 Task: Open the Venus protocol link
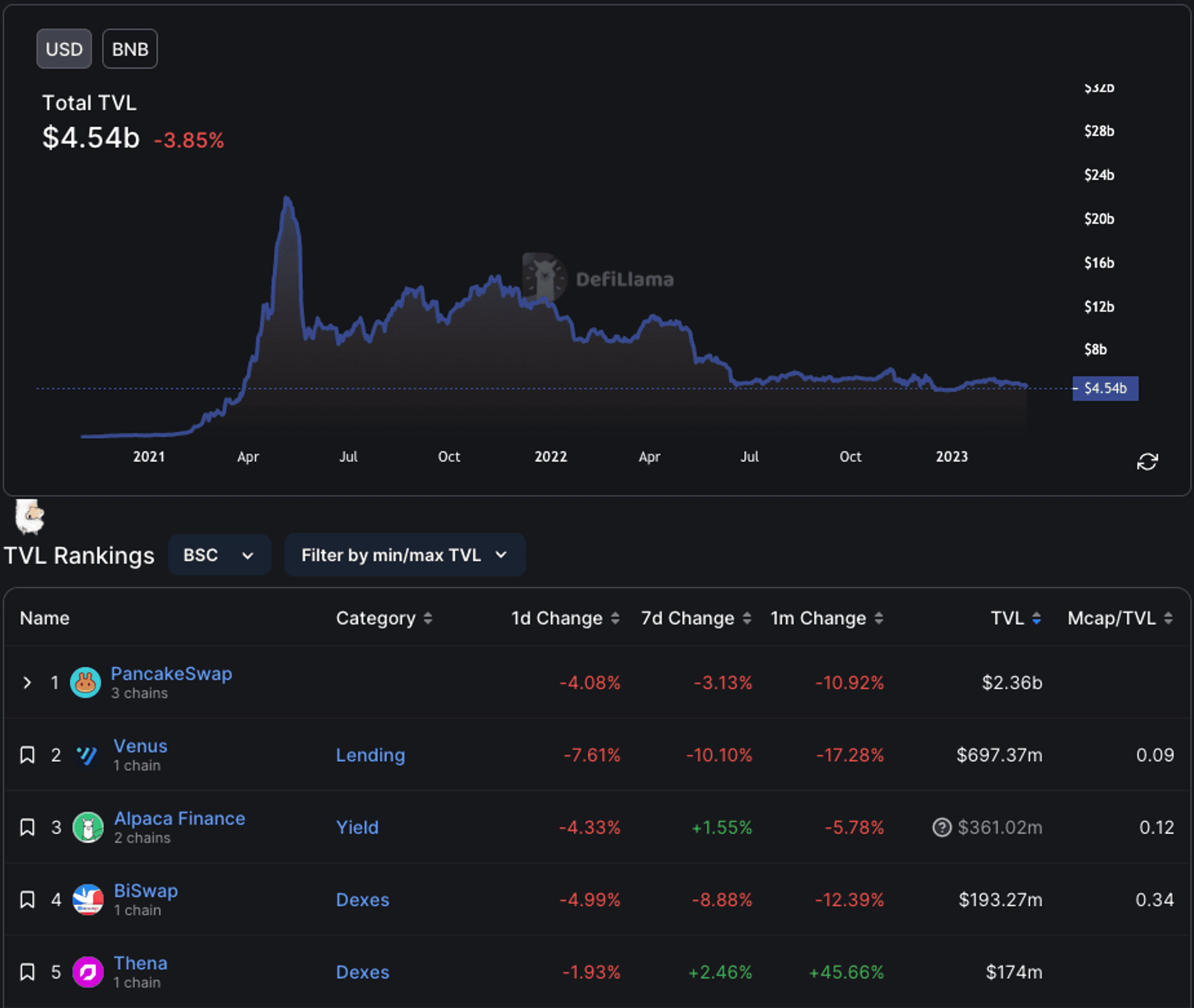pyautogui.click(x=140, y=746)
